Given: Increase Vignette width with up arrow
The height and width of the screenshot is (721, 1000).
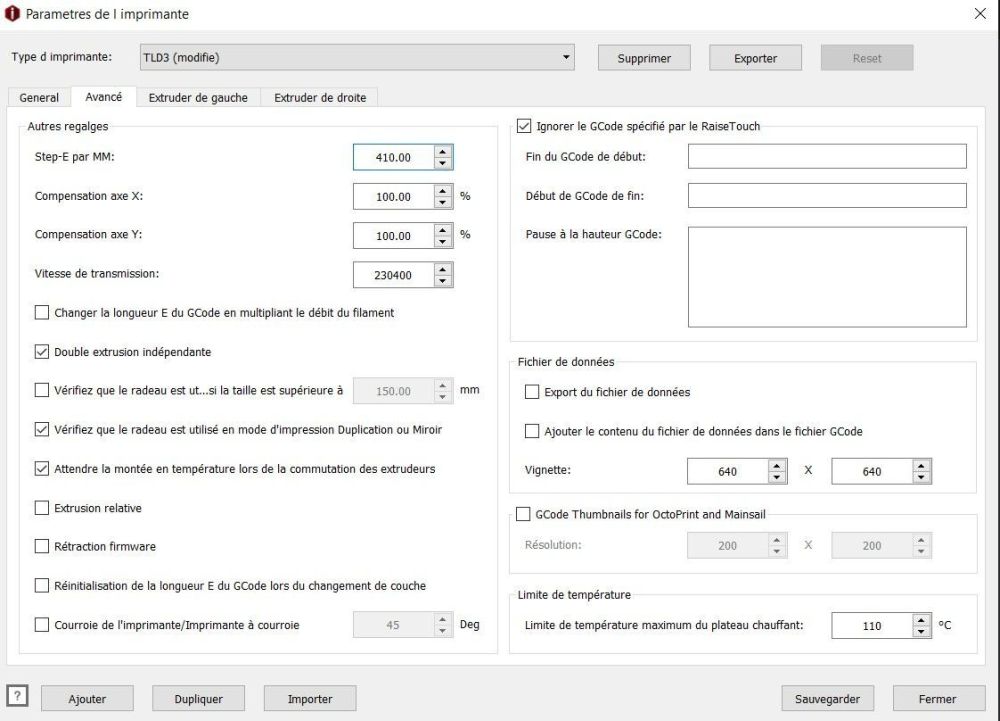Looking at the screenshot, I should (x=777, y=465).
